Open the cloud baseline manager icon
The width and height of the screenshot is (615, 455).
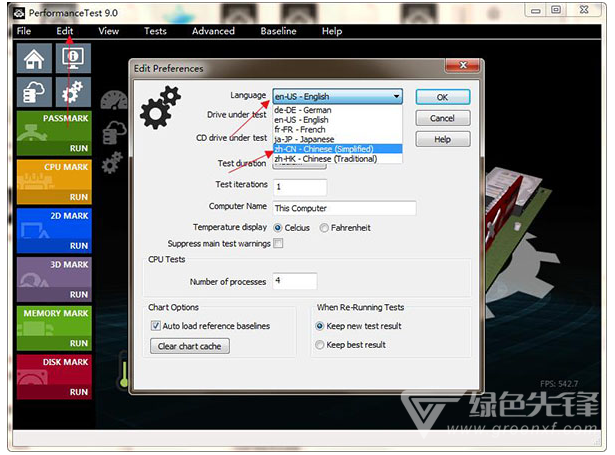(x=34, y=92)
